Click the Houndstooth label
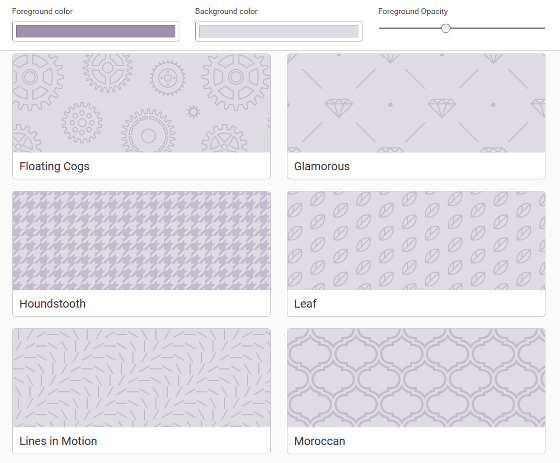 tap(52, 304)
